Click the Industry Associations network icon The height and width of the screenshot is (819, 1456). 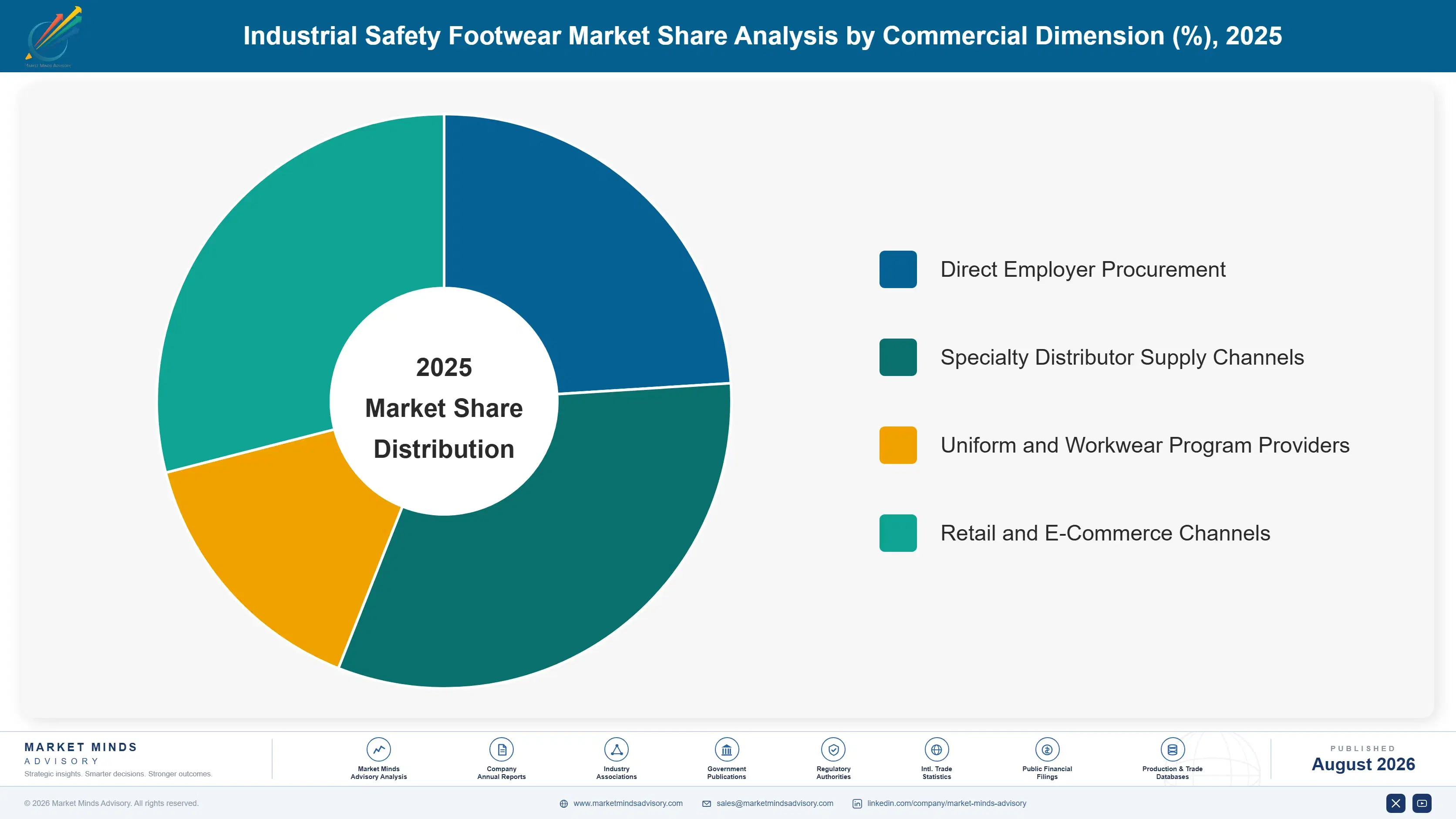click(617, 749)
